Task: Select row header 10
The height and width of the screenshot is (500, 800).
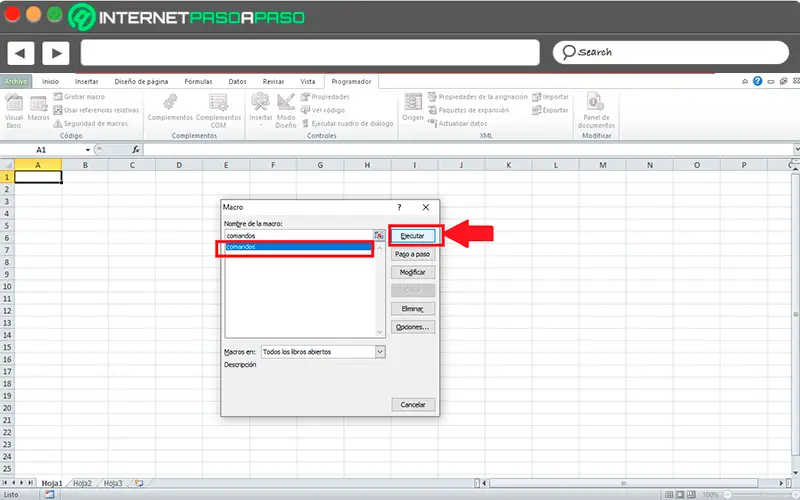Action: tap(7, 286)
